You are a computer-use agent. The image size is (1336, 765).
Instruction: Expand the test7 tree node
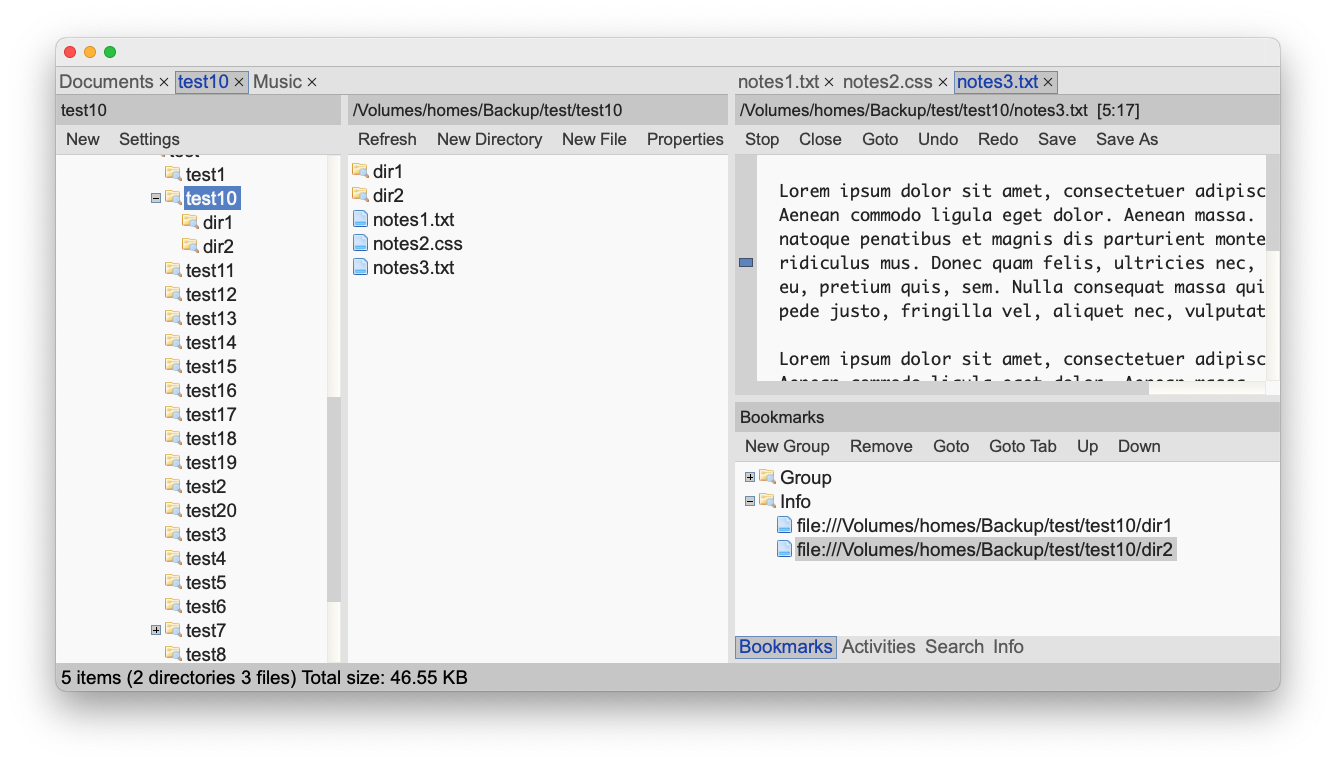click(x=156, y=630)
